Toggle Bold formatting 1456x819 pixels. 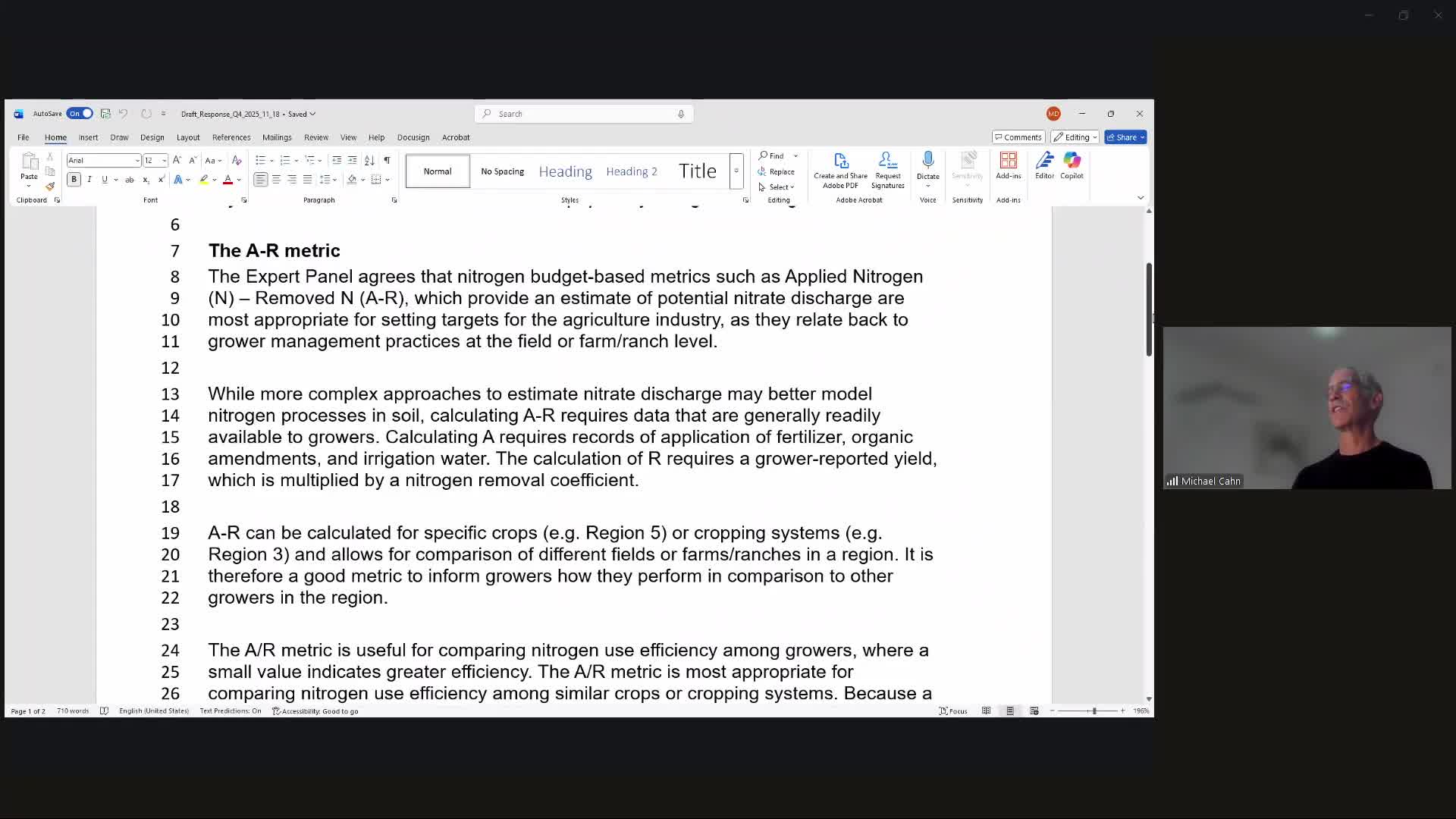(x=74, y=180)
